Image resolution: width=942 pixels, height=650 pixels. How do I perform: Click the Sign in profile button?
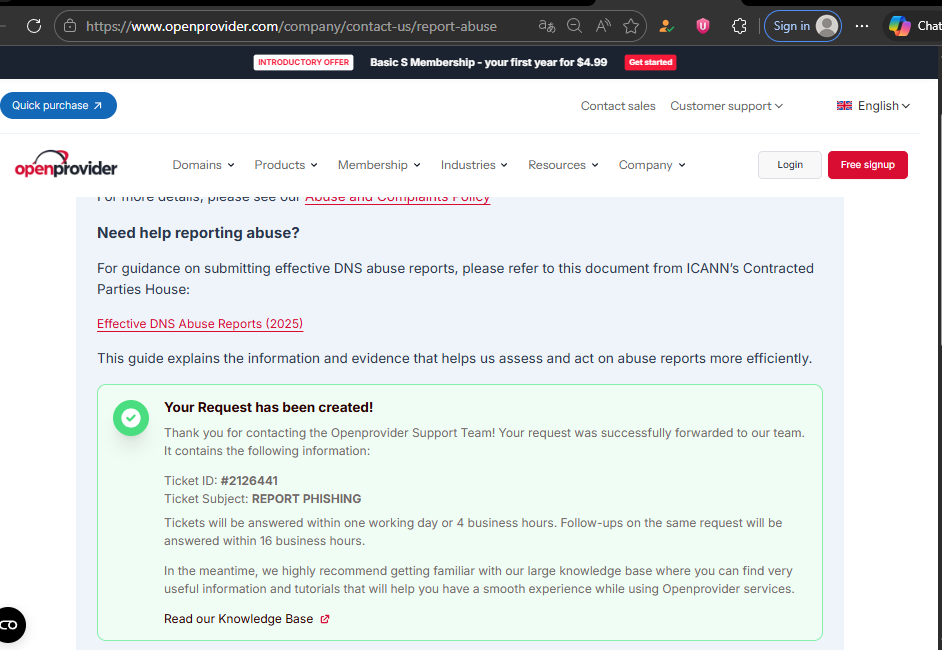803,26
